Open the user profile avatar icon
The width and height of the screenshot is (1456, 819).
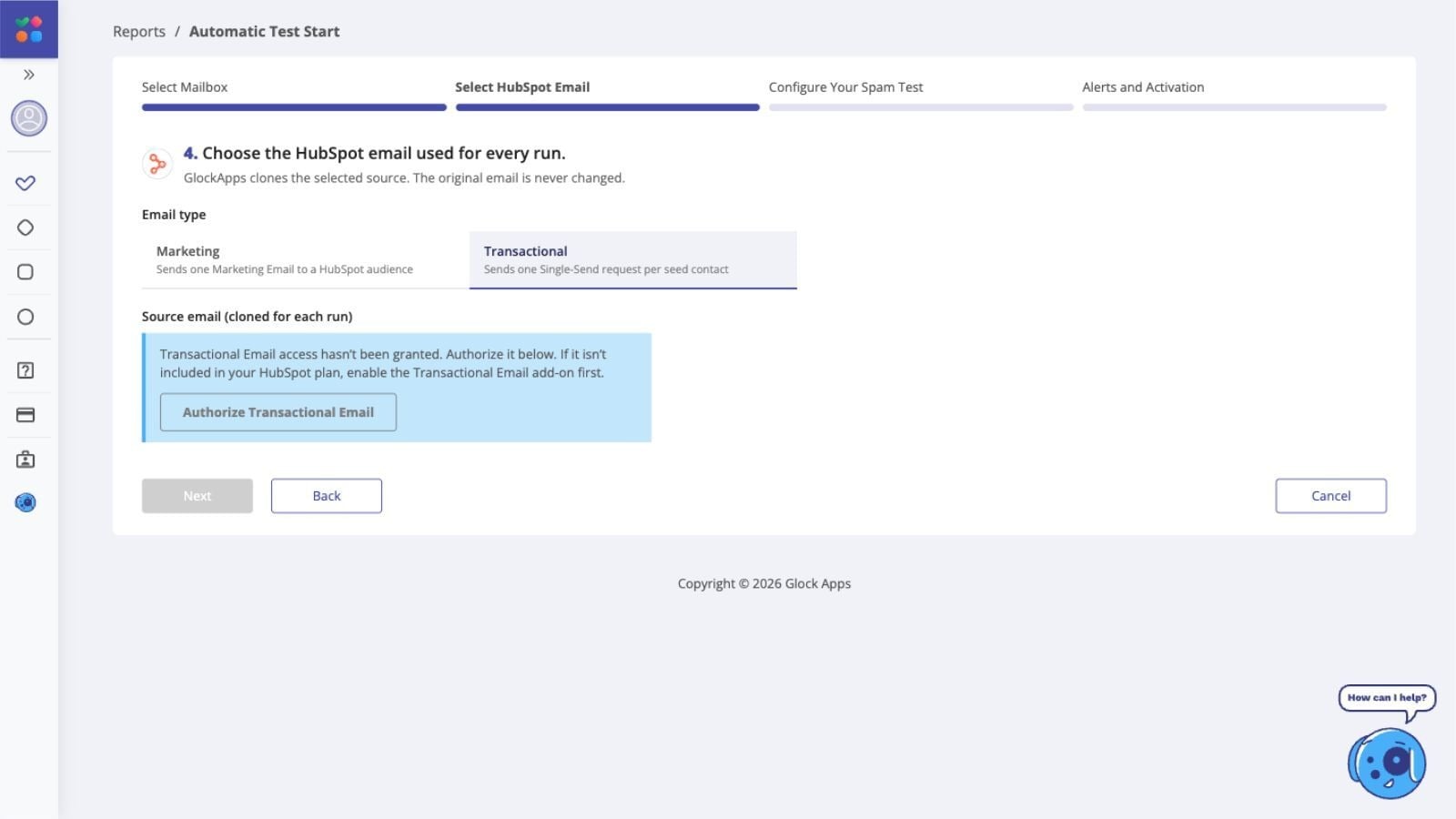point(29,118)
